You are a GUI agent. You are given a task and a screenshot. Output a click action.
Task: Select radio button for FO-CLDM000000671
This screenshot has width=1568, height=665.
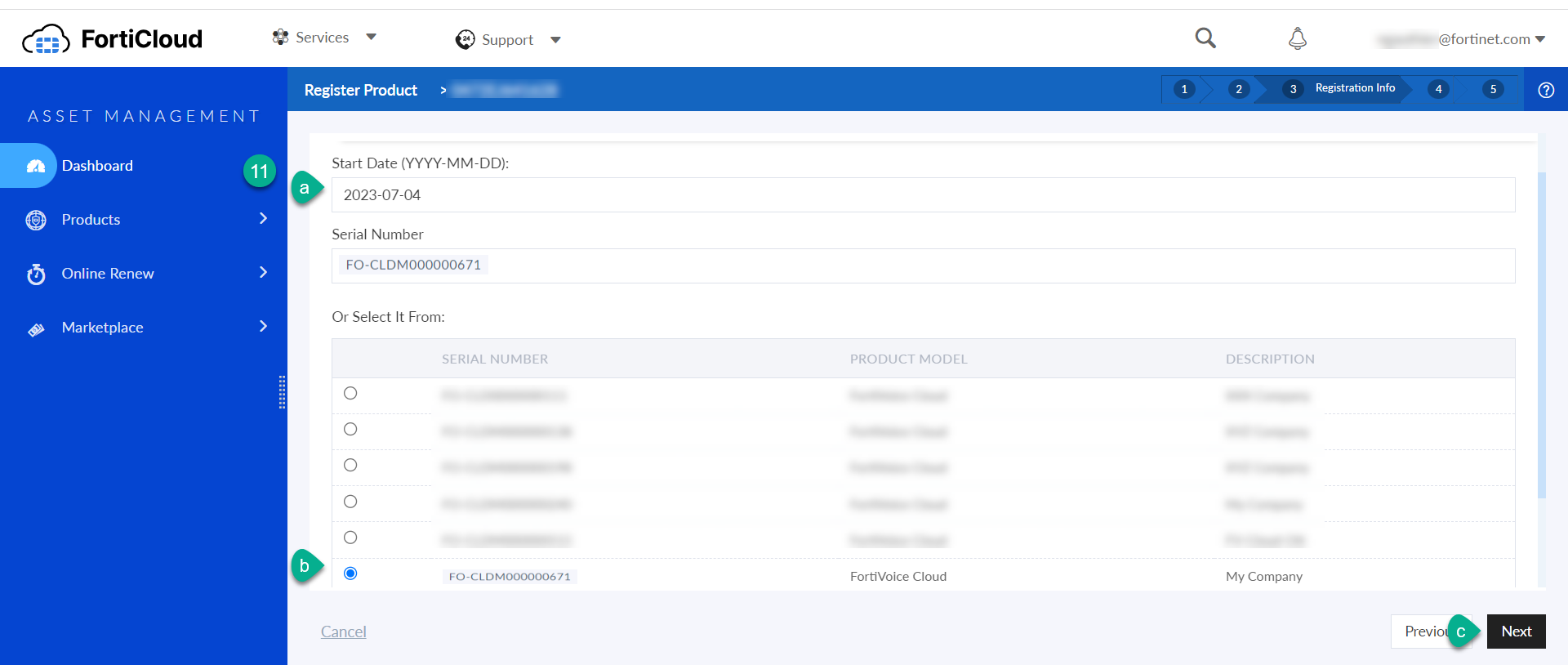[x=350, y=574]
